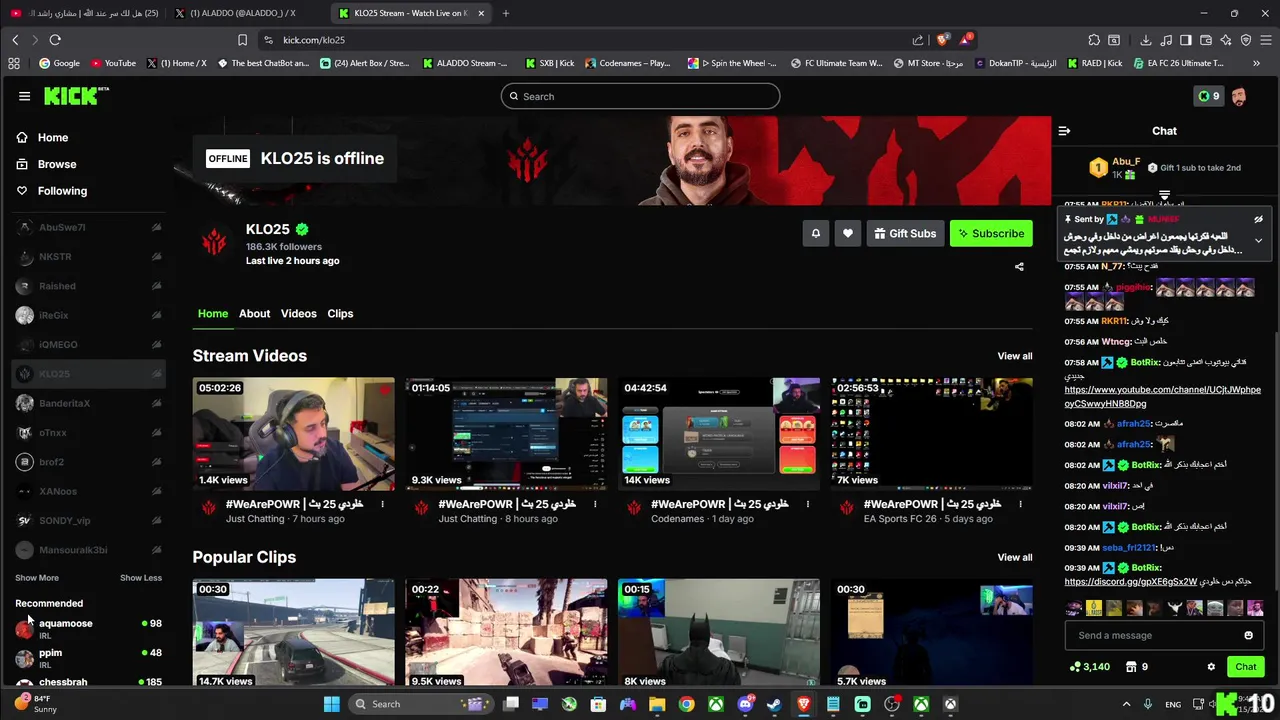Reload the browser page
Viewport: 1280px width, 720px height.
[55, 40]
